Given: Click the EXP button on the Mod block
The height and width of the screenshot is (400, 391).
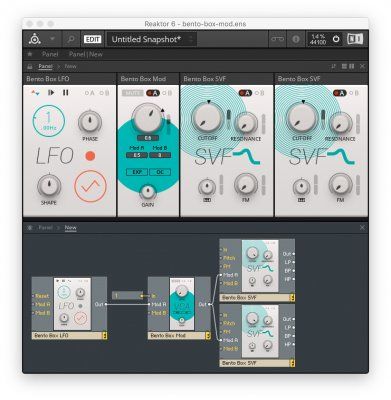Looking at the screenshot, I should (x=137, y=172).
